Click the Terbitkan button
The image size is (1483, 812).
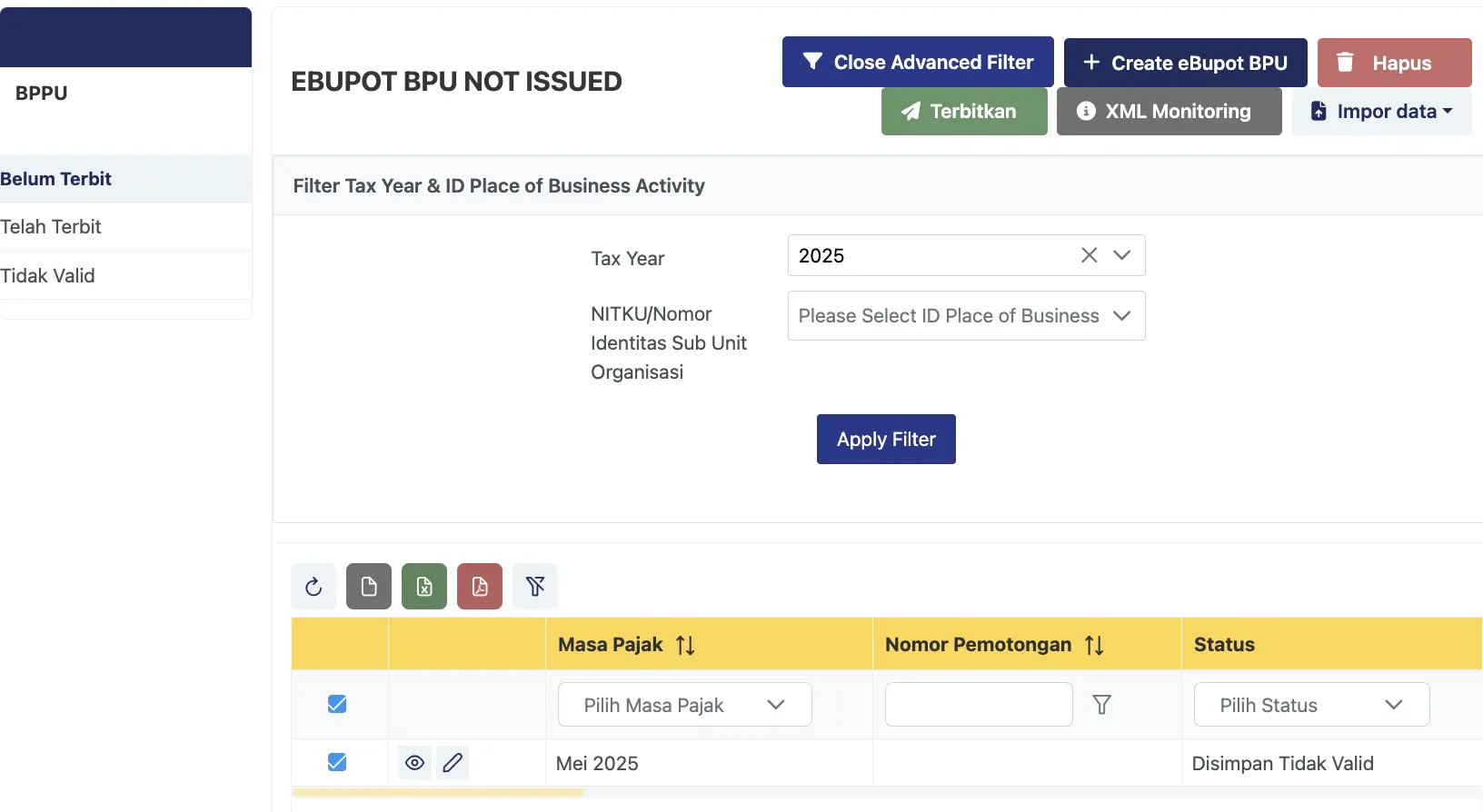click(964, 111)
